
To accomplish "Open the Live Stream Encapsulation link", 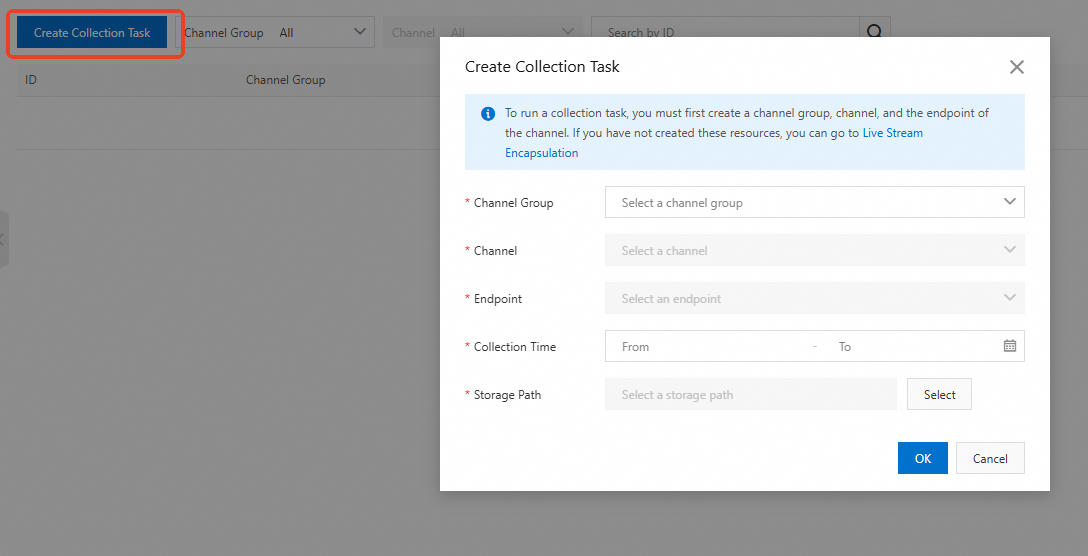I will (x=892, y=133).
